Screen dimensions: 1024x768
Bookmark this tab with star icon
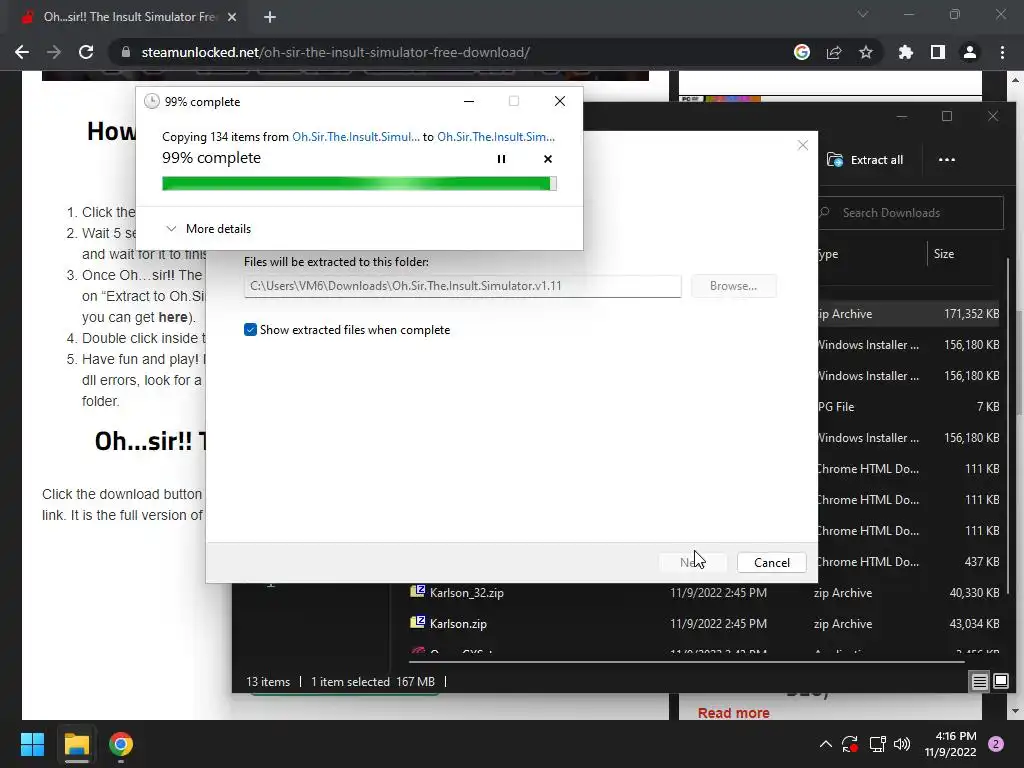(x=866, y=52)
